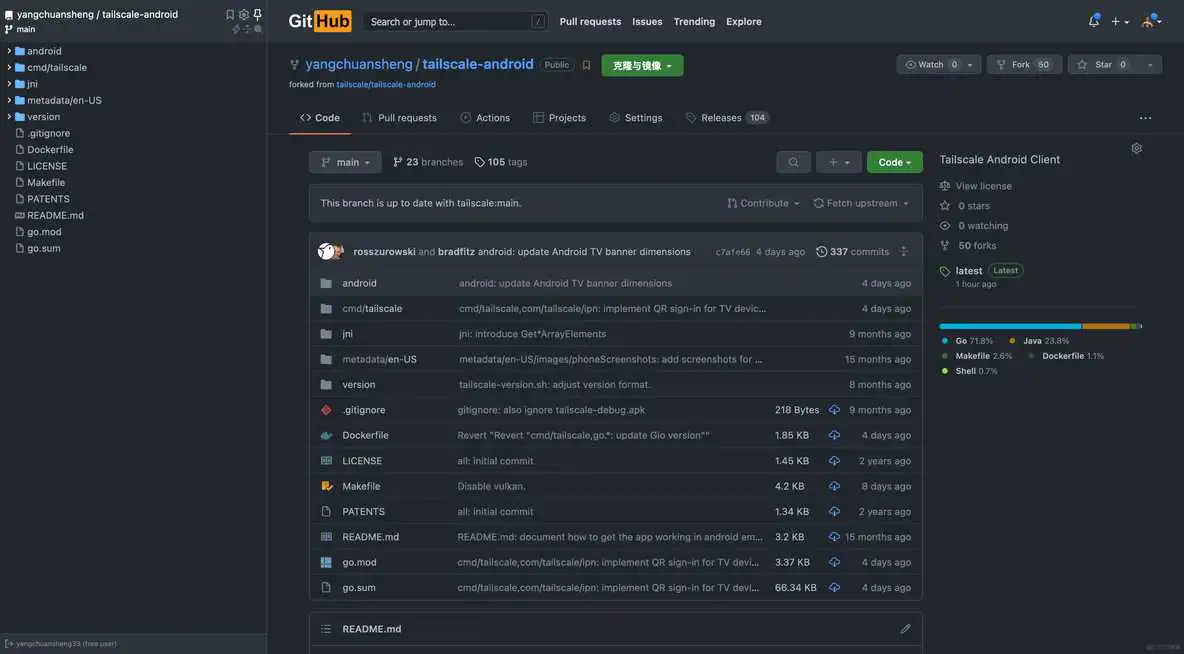1184x654 pixels.
Task: Expand the android folder in sidebar tree
Action: click(x=9, y=51)
